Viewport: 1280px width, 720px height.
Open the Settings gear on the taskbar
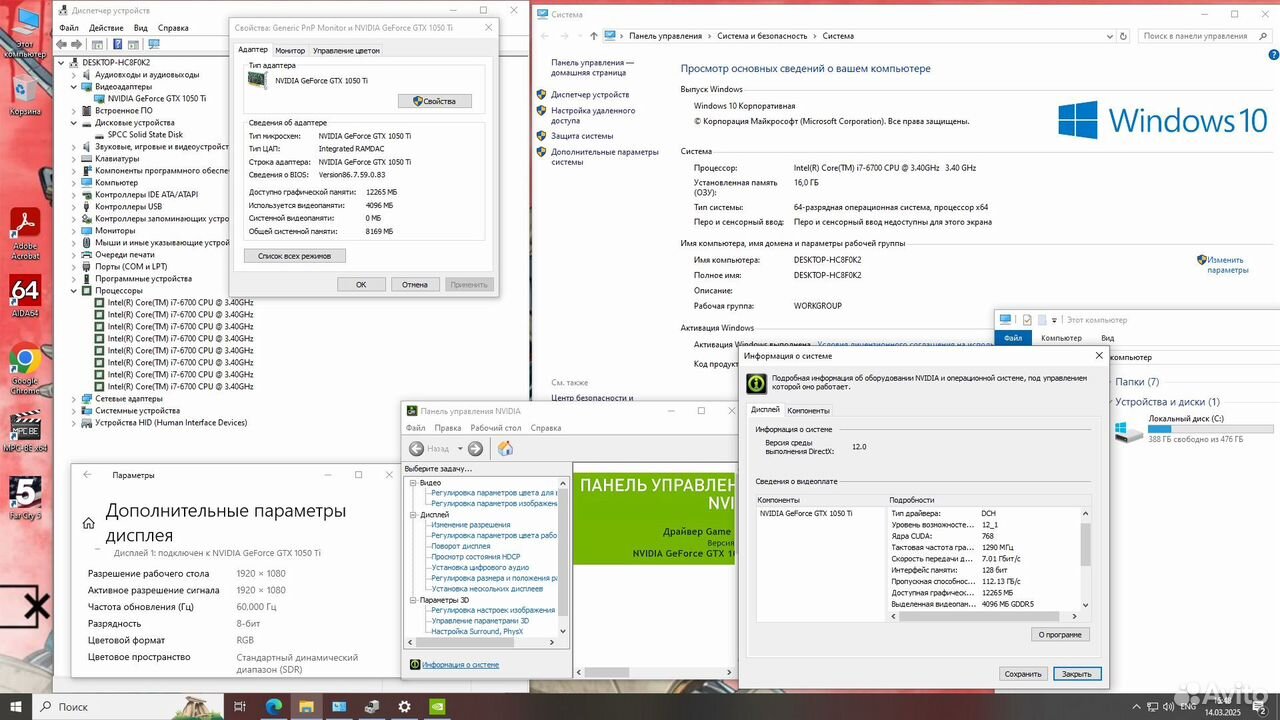click(404, 706)
